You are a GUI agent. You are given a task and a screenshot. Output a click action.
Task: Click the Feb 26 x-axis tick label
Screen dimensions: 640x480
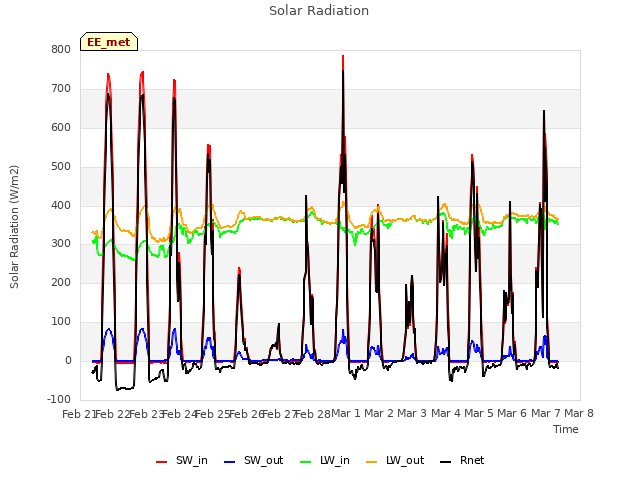pyautogui.click(x=247, y=414)
